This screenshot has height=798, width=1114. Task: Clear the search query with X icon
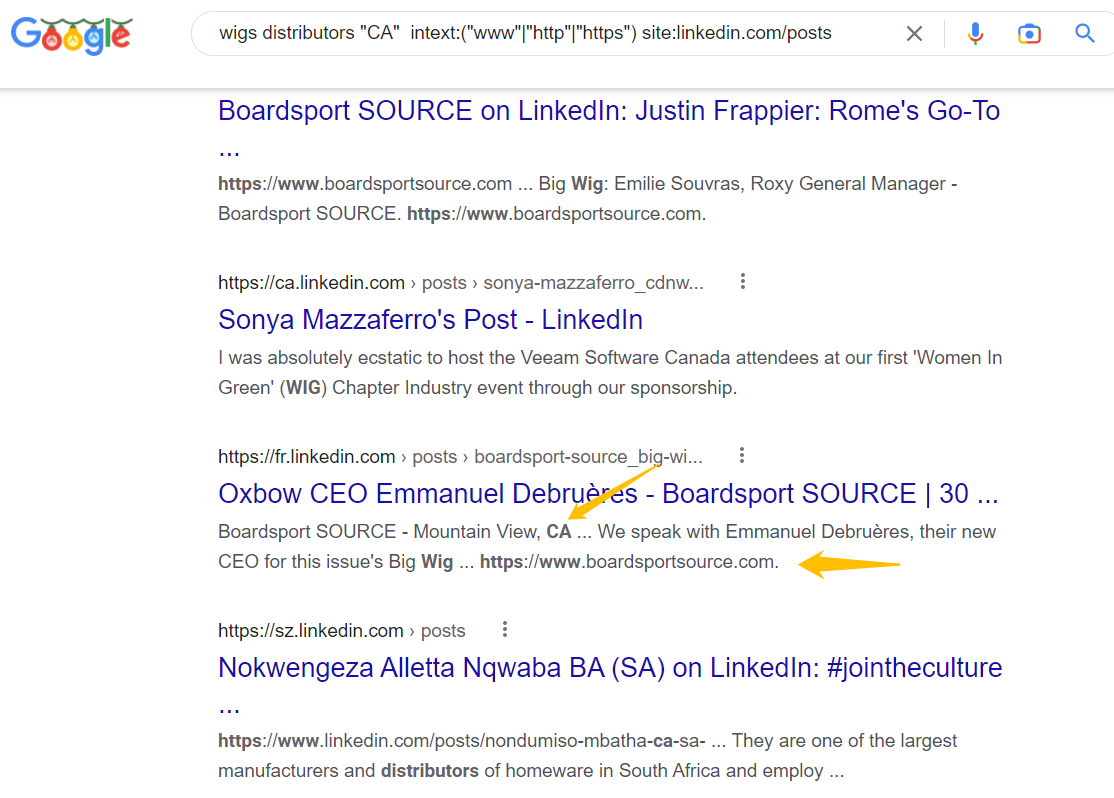tap(914, 34)
